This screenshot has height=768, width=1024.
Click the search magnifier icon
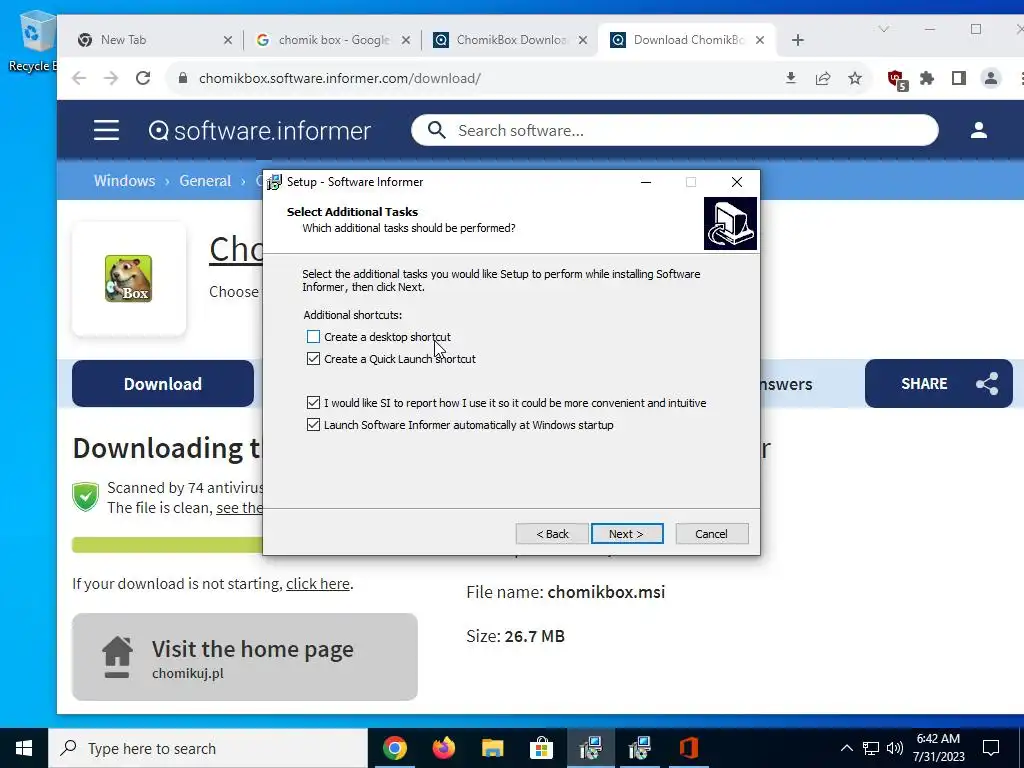pos(436,130)
